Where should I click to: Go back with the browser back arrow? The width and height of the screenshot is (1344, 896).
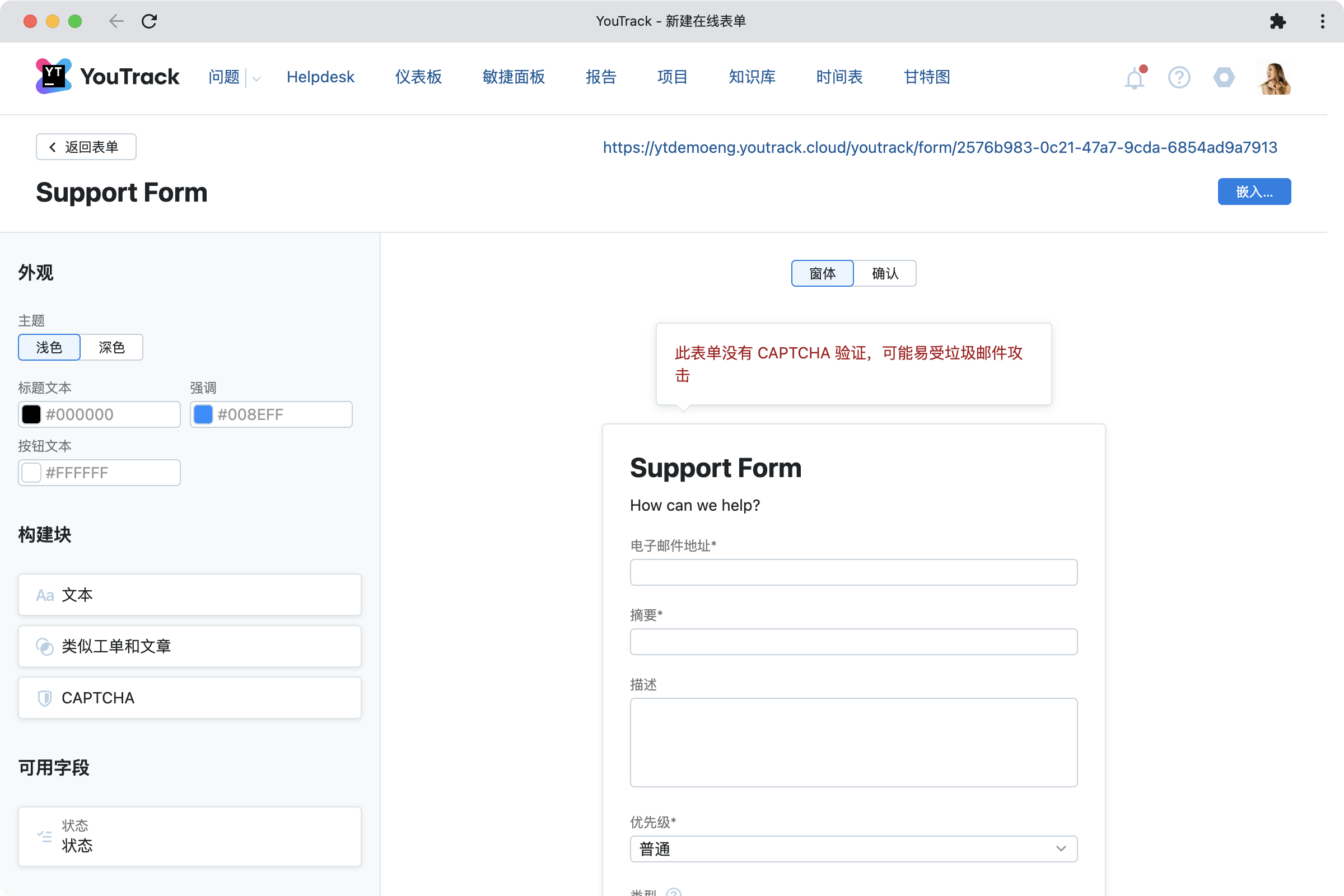116,21
